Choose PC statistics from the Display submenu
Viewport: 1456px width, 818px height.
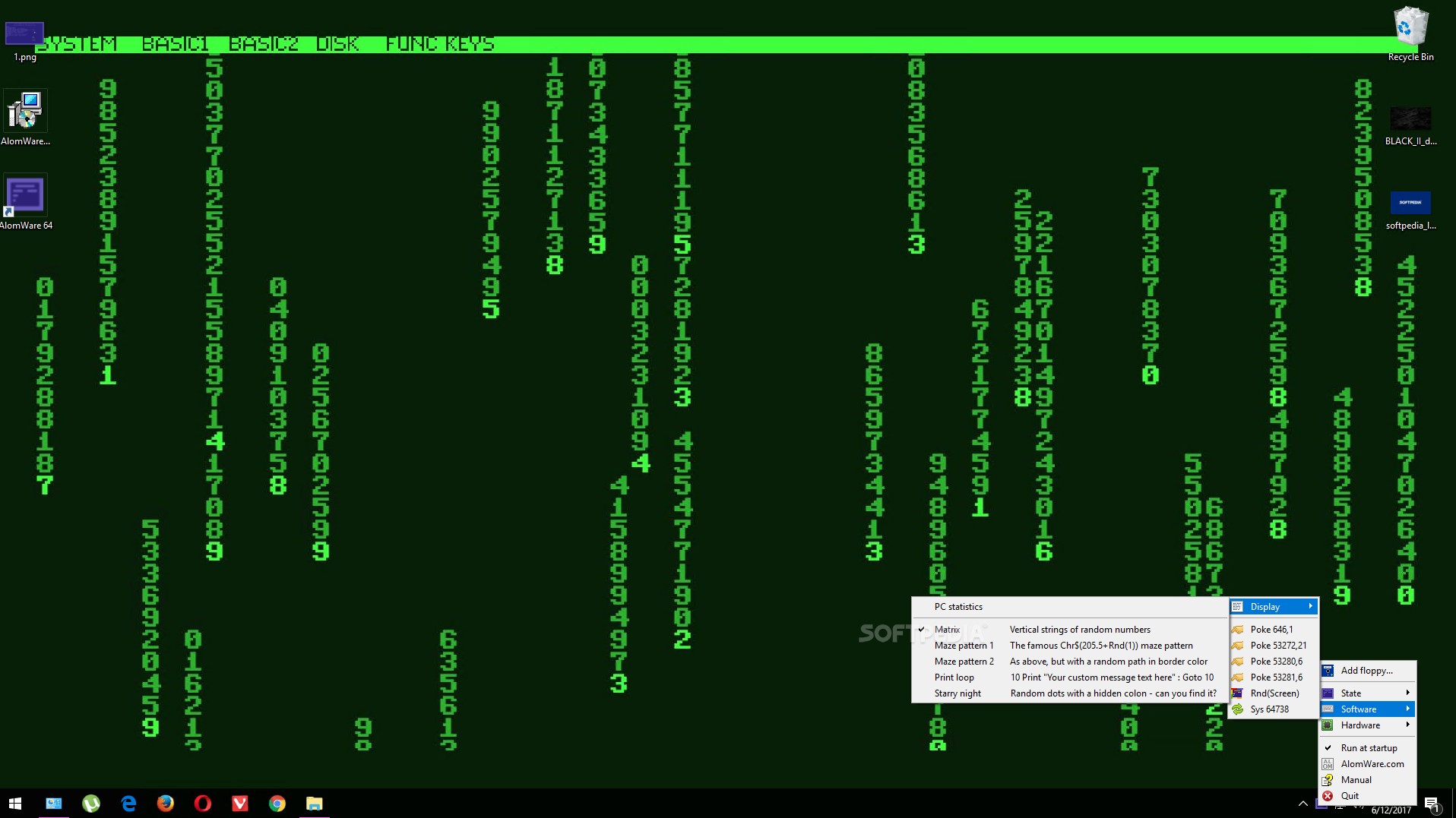tap(1070, 606)
